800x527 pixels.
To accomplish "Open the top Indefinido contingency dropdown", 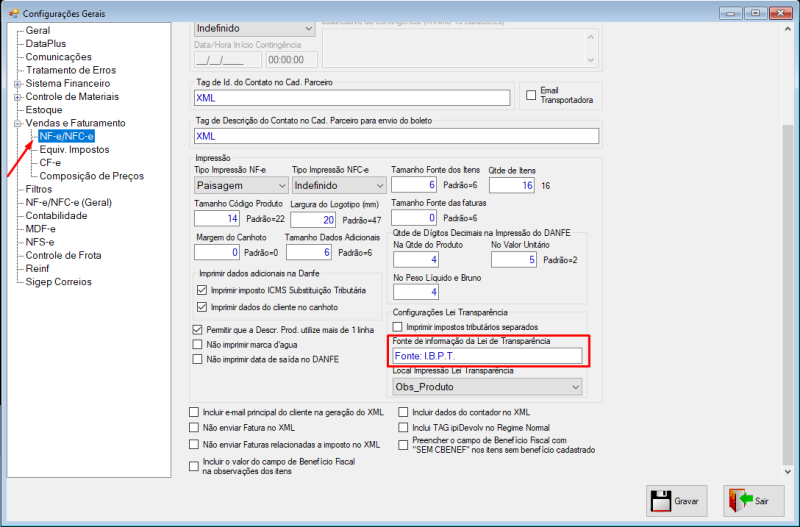I will pos(255,29).
